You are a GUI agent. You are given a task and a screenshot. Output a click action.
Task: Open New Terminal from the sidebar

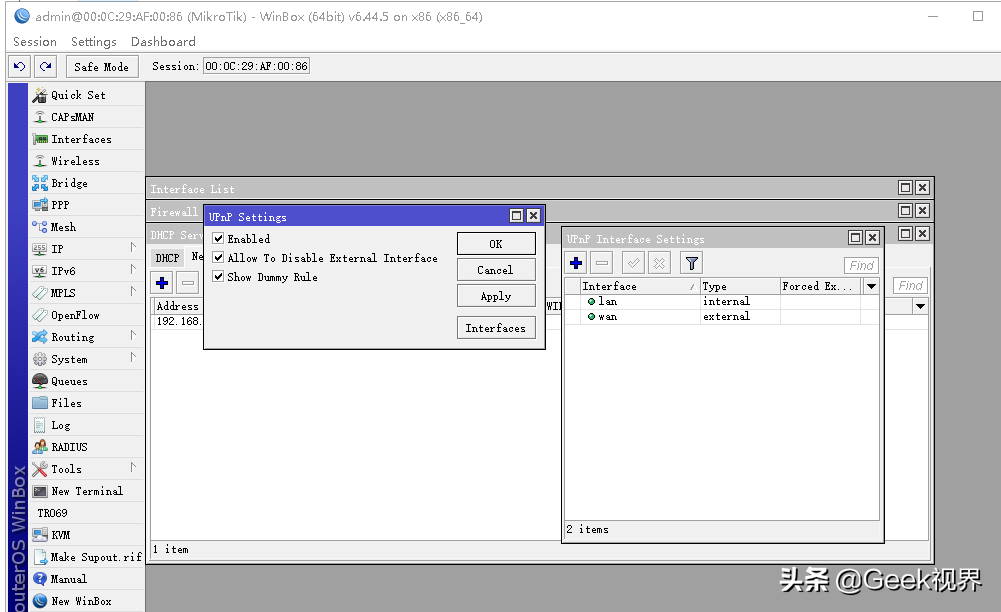pyautogui.click(x=87, y=491)
